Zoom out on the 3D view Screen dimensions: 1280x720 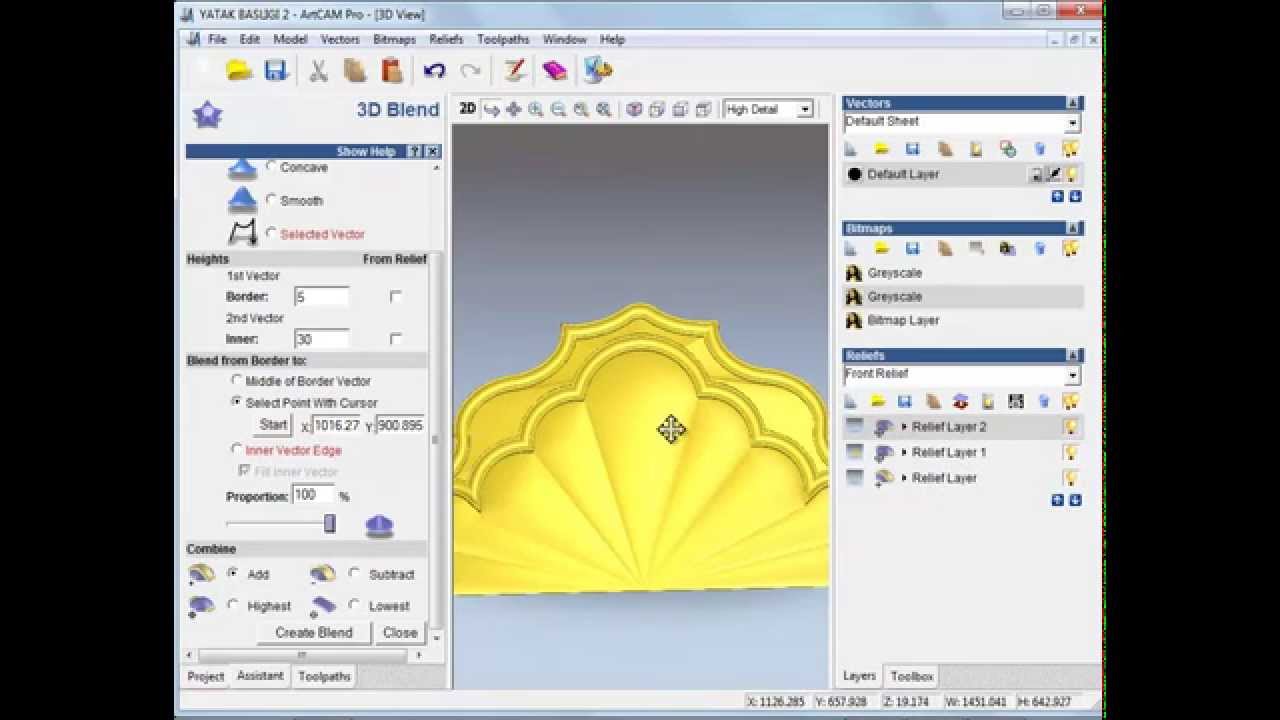[558, 109]
